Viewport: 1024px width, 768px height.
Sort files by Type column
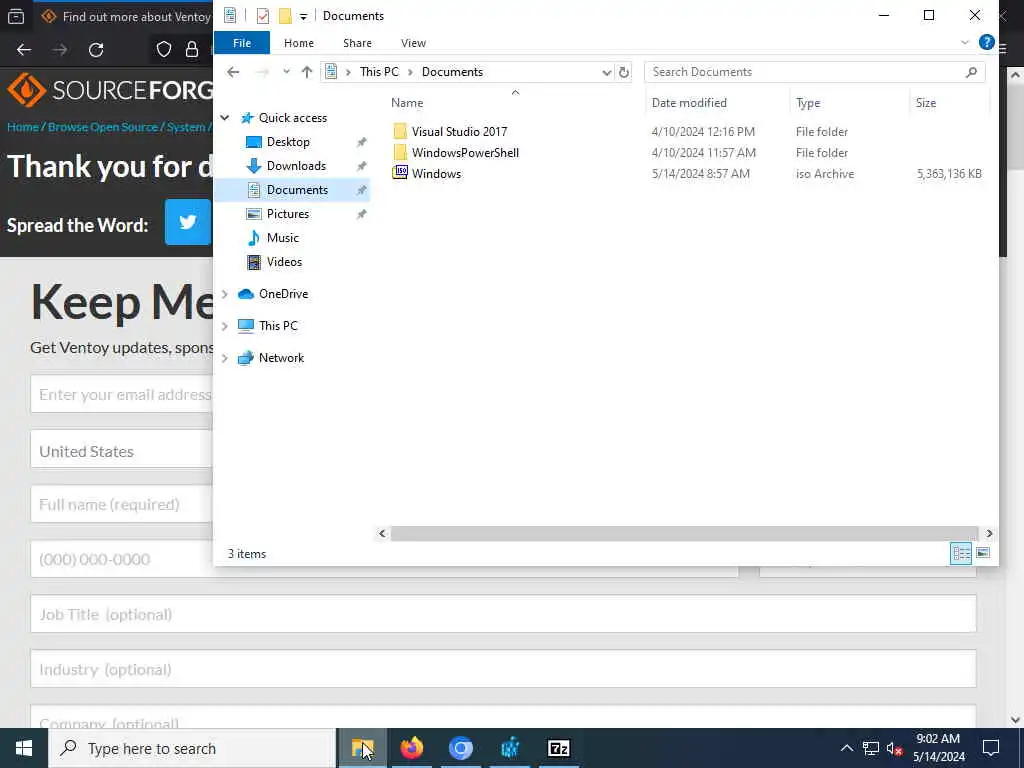coord(808,103)
